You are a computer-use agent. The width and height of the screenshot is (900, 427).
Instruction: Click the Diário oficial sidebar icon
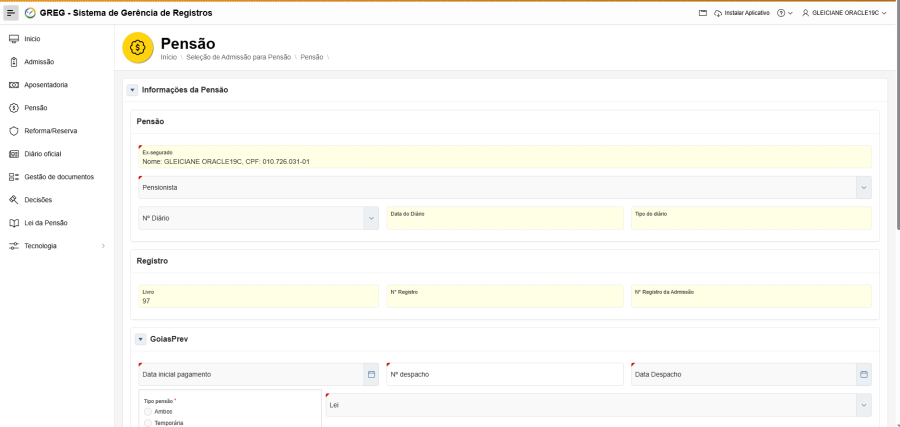pos(14,154)
